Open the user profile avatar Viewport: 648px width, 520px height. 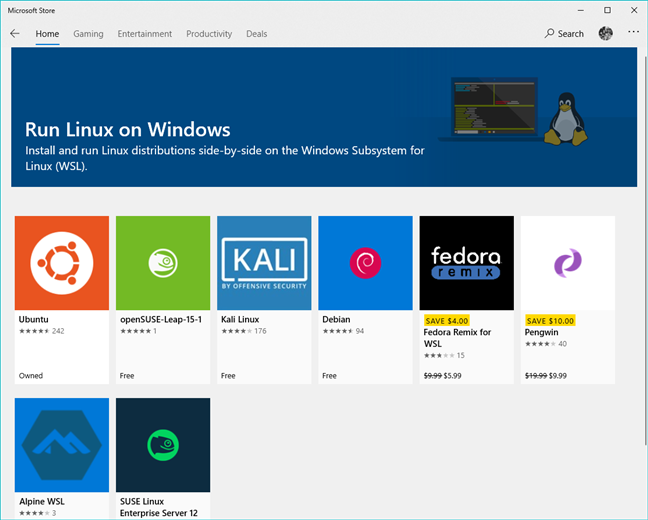click(605, 33)
